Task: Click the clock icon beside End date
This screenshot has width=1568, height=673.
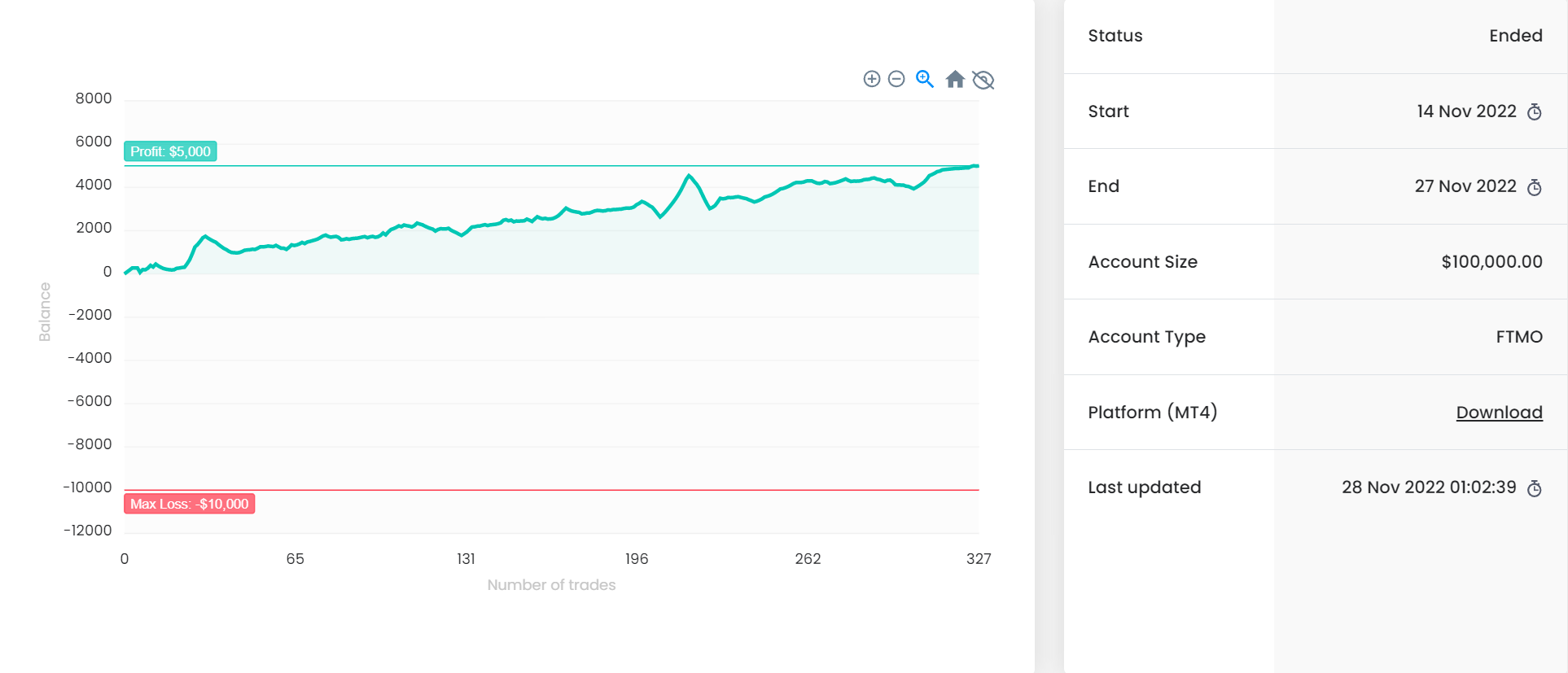Action: (x=1535, y=187)
